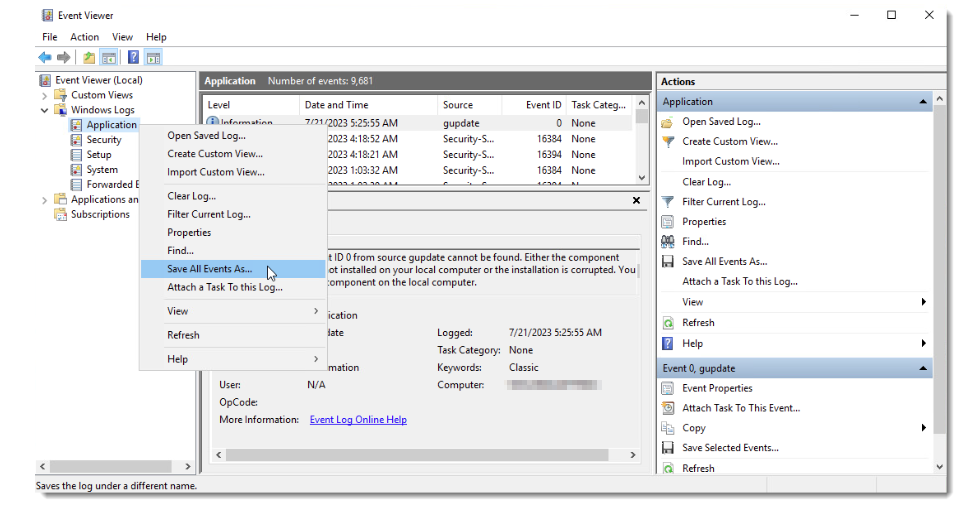The width and height of the screenshot is (964, 507).
Task: Open the Event Log Online Help link
Action: [x=358, y=420]
